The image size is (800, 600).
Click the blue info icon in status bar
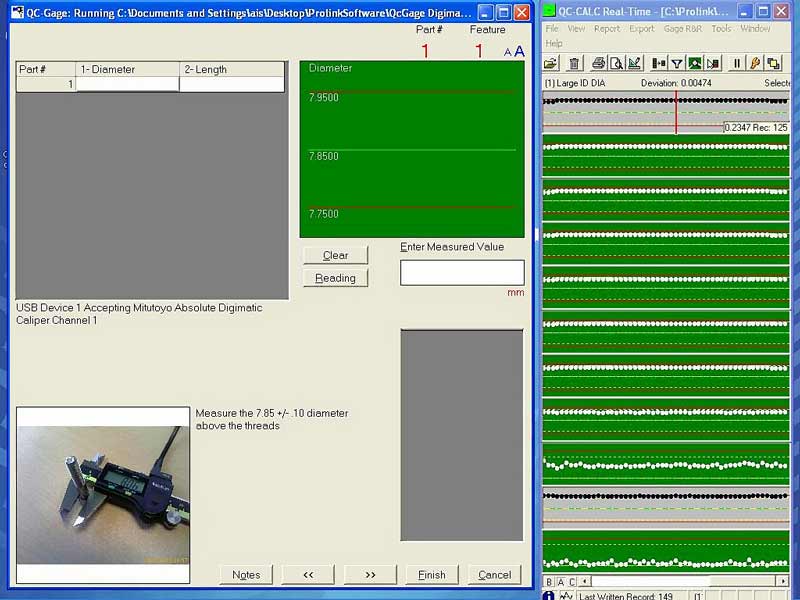549,596
